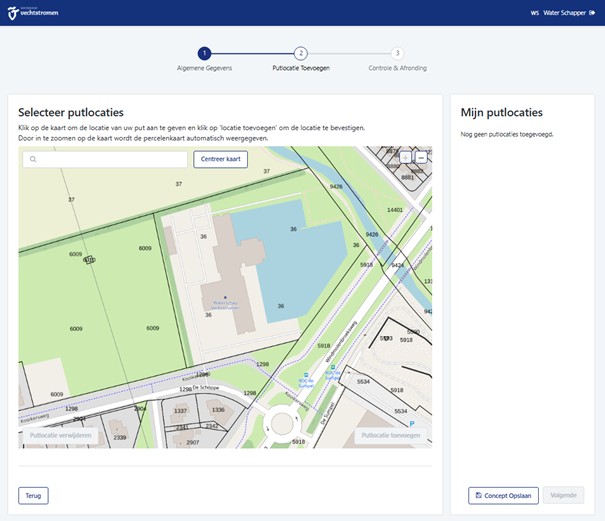This screenshot has height=521, width=605.
Task: Click the Volgende button
Action: 564,495
